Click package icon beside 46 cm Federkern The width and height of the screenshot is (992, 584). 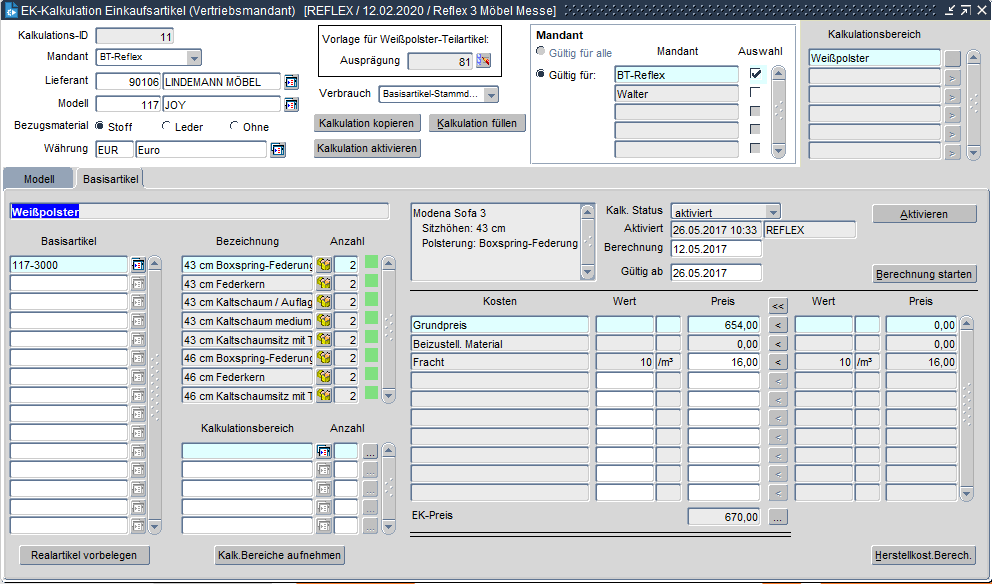pos(324,377)
